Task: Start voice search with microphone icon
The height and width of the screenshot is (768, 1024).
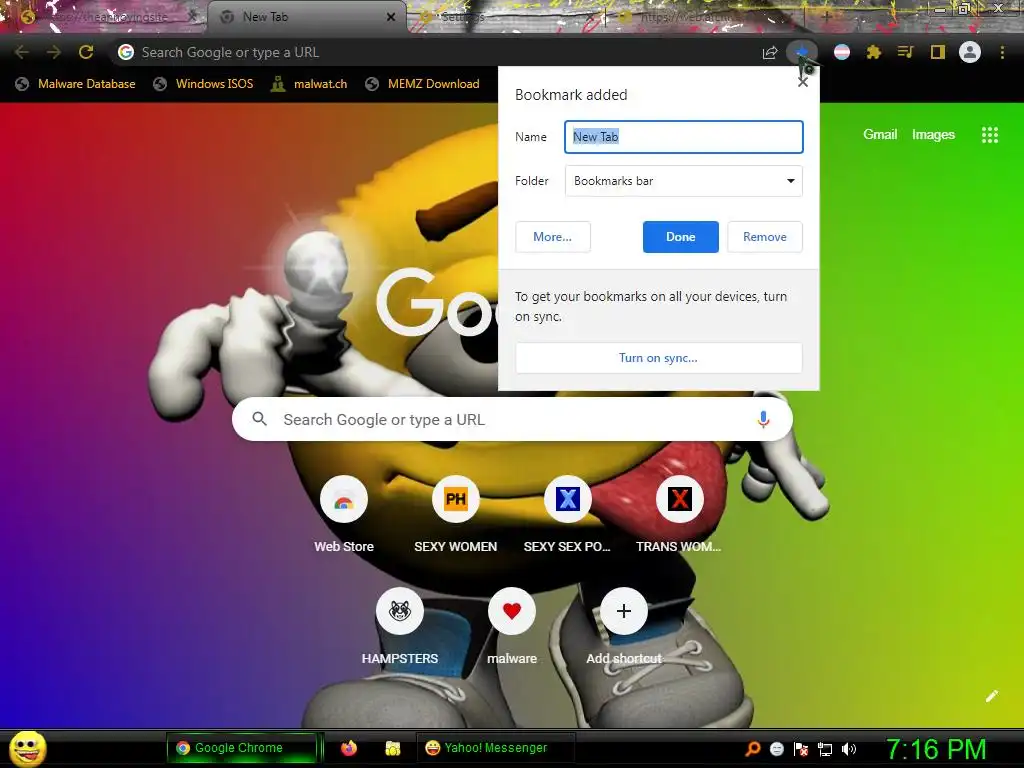Action: point(763,419)
